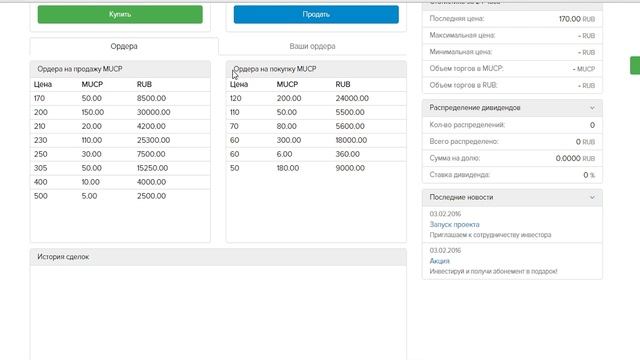Screen dimensions: 640x360
Task: Click the 2500.00 RUB sell total
Action: [x=151, y=196]
